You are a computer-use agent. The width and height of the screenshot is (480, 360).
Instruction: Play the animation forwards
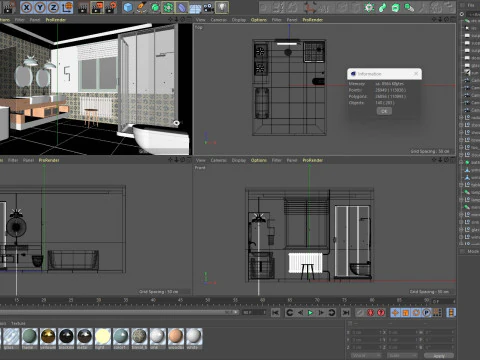tap(310, 313)
